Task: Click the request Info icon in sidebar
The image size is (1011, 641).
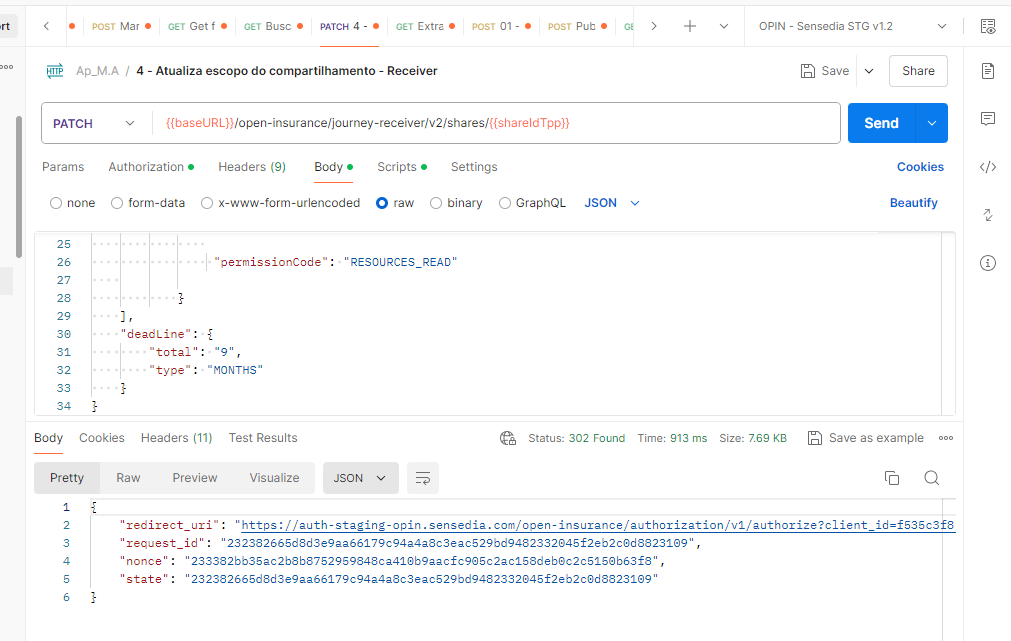Action: pyautogui.click(x=988, y=263)
